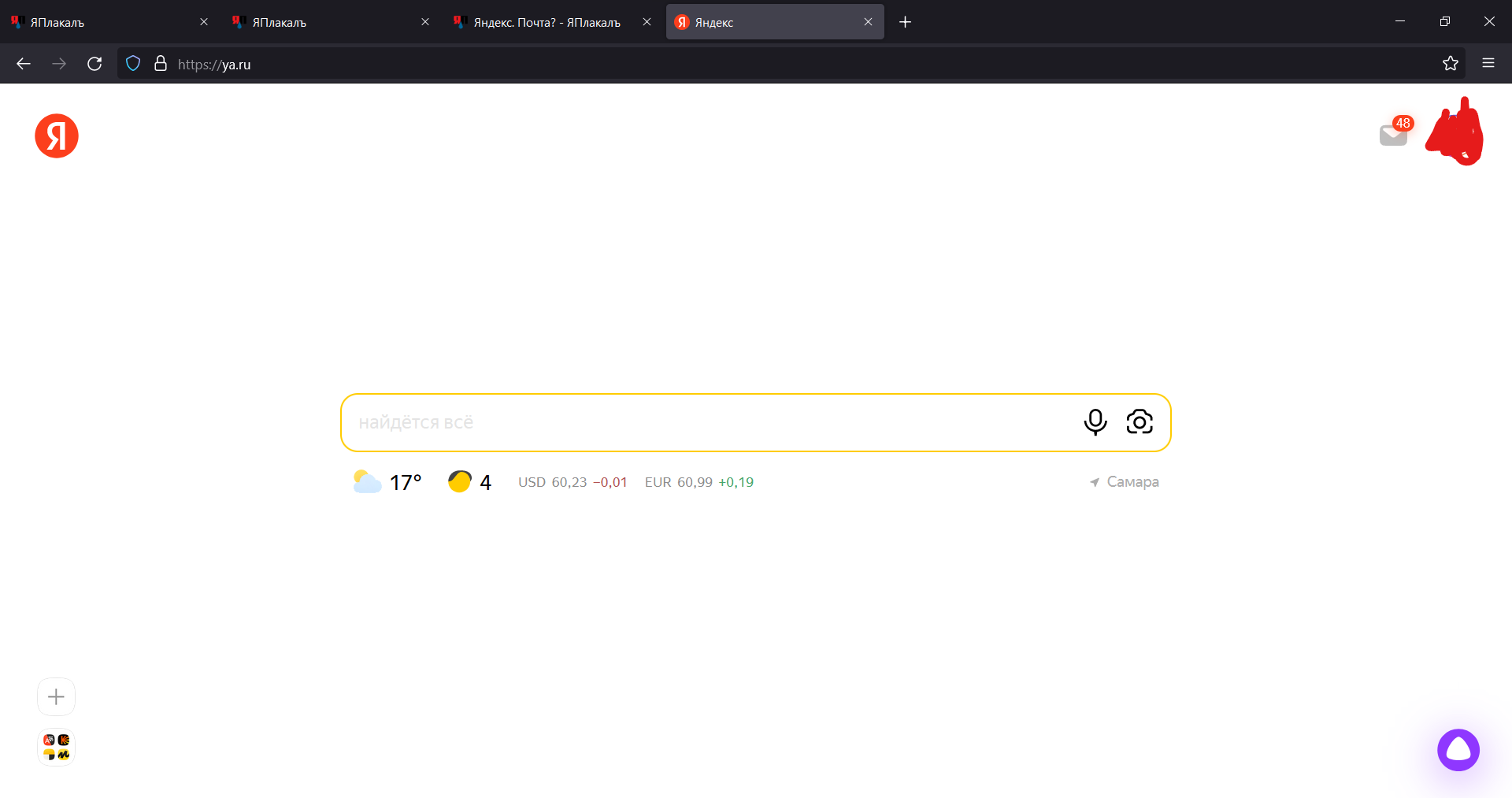Screen dimensions: 1512x798
Task: Open image search with the camera icon
Action: (1140, 422)
